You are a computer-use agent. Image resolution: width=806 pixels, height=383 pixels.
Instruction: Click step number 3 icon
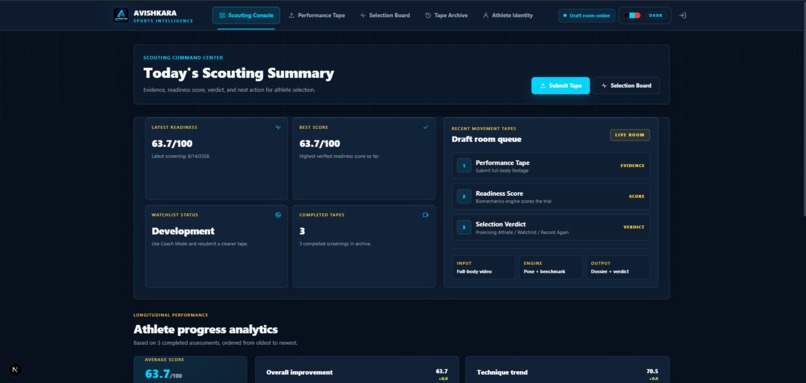464,227
